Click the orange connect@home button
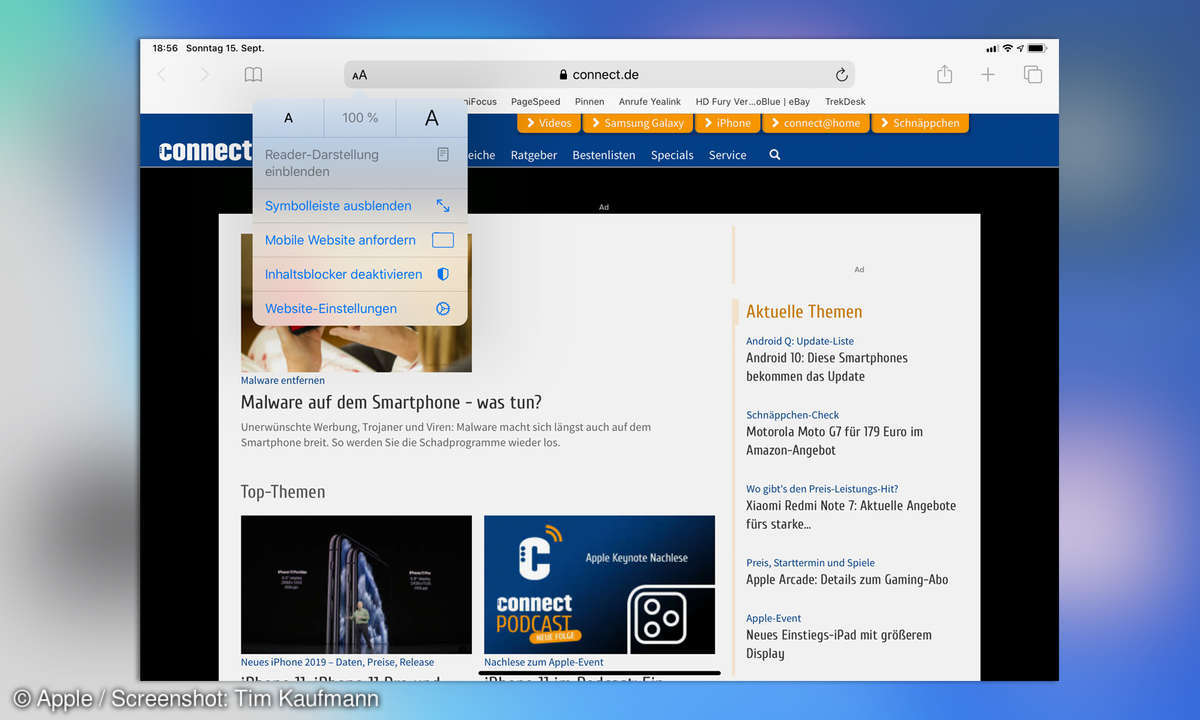This screenshot has height=720, width=1200. (815, 123)
